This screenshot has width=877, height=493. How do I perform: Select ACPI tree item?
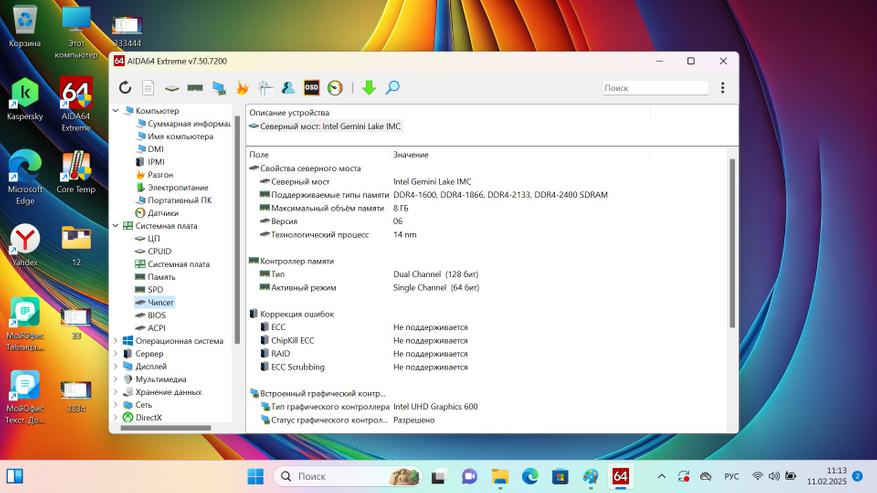(x=150, y=328)
